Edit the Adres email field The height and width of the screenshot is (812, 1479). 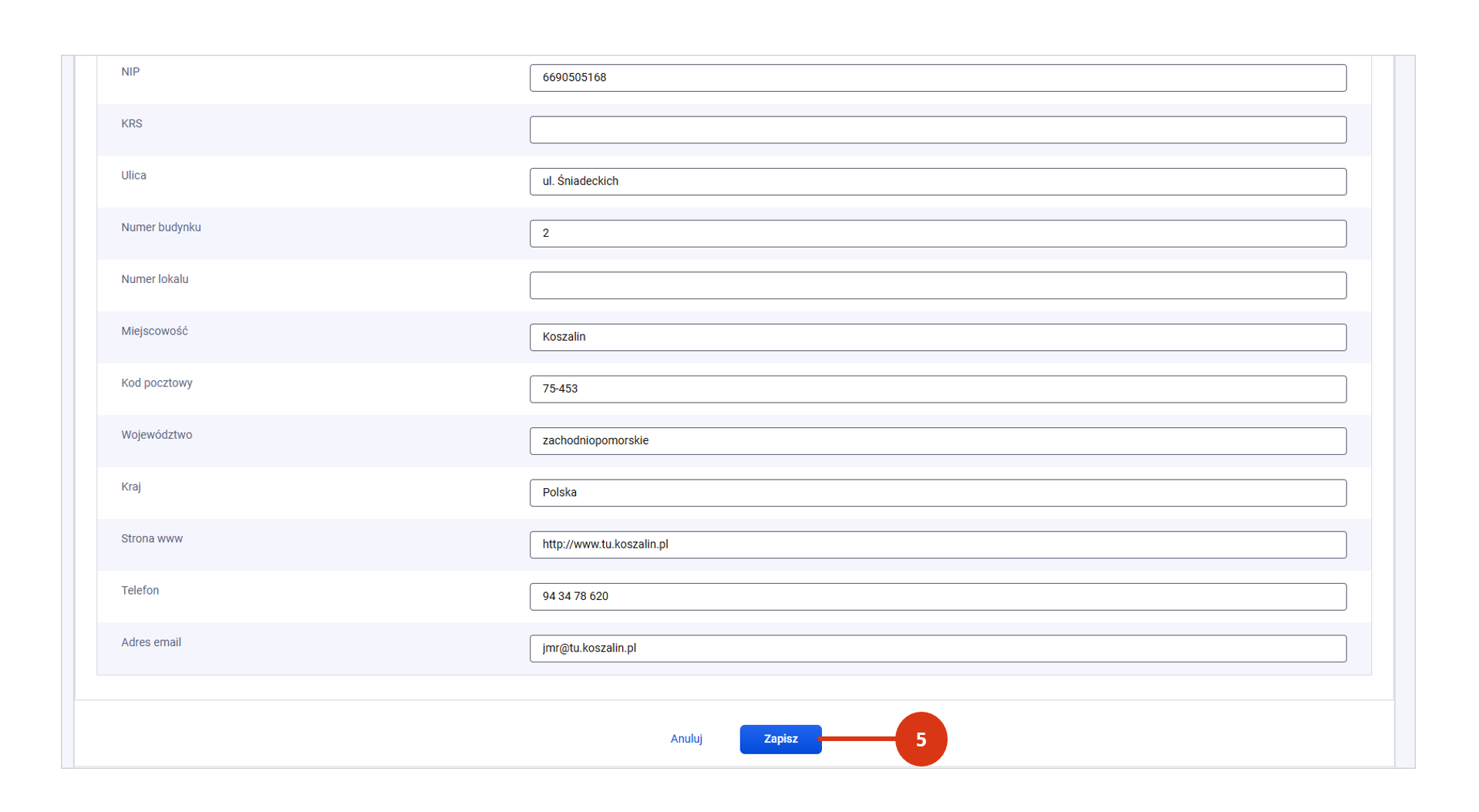(938, 648)
